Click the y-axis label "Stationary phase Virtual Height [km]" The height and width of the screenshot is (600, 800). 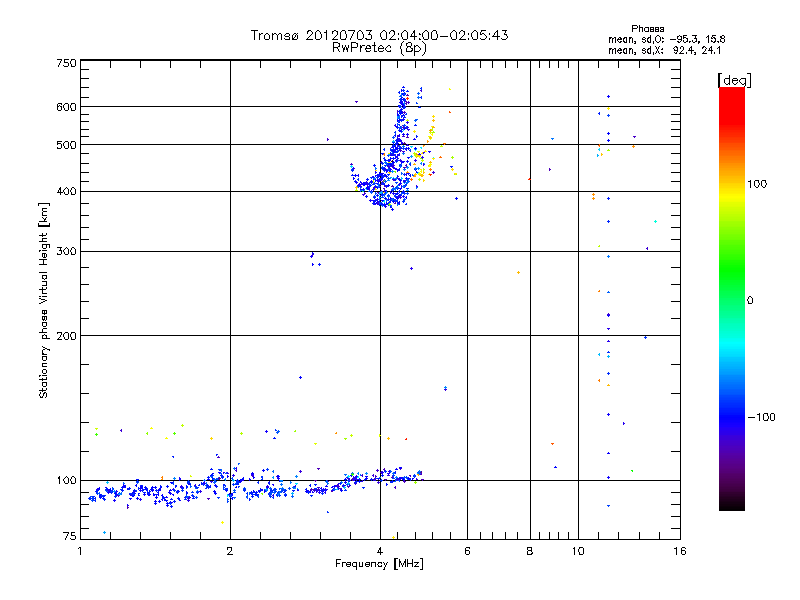(x=44, y=300)
